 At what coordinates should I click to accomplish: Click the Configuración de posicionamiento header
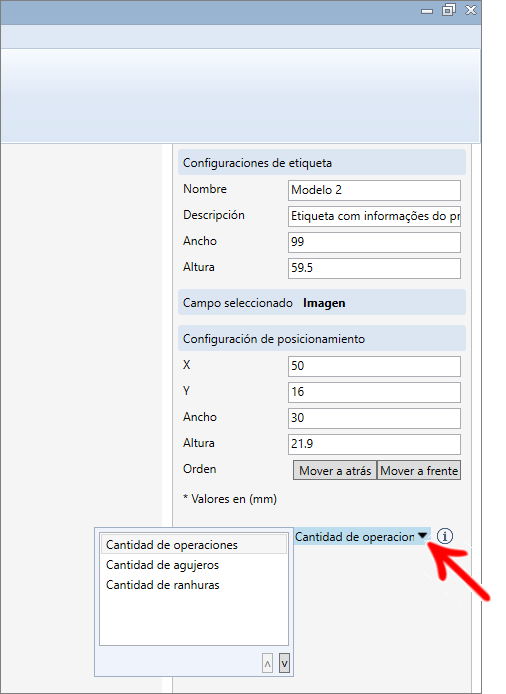(322, 339)
